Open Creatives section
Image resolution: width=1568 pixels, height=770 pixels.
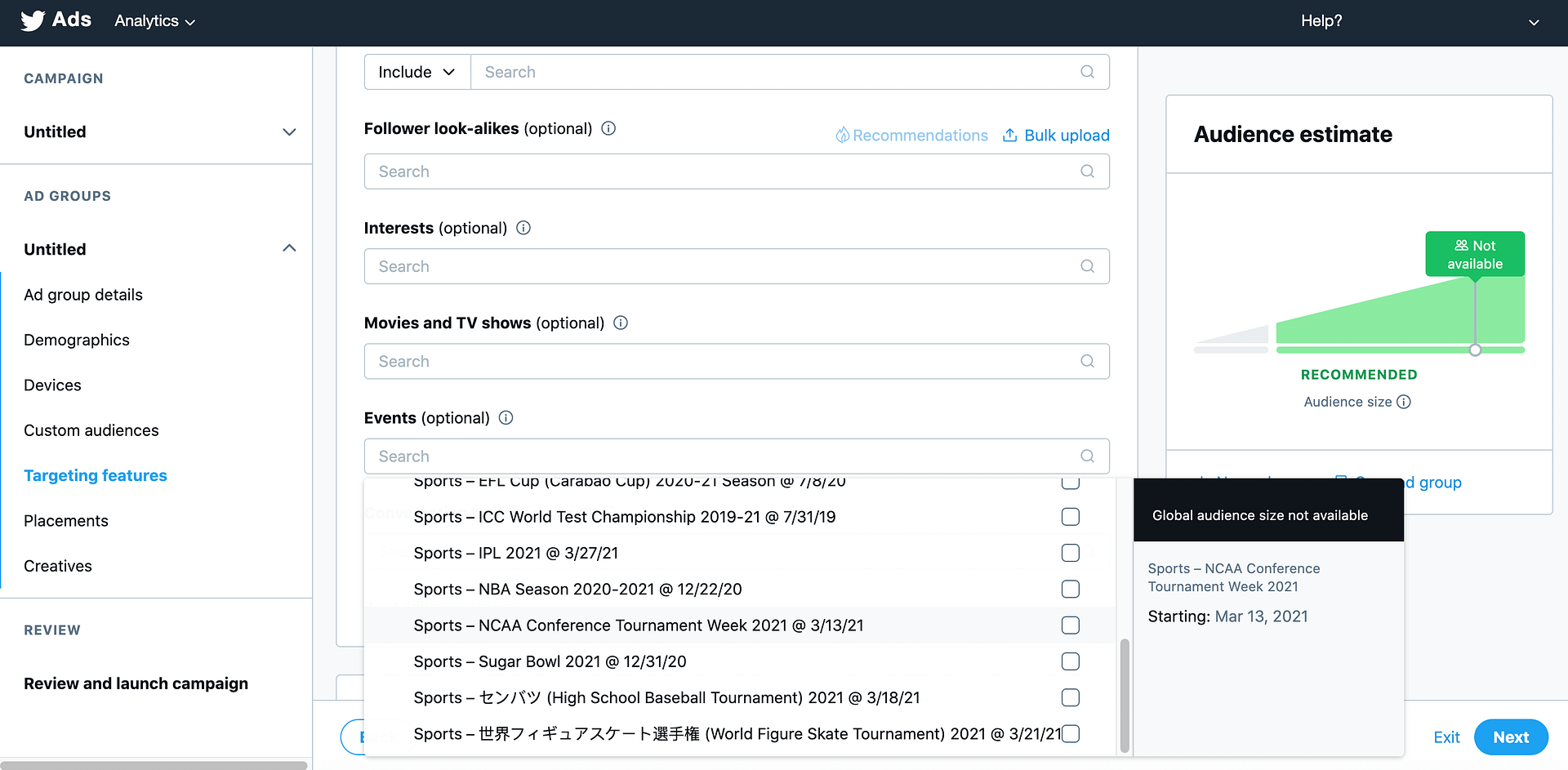point(58,566)
